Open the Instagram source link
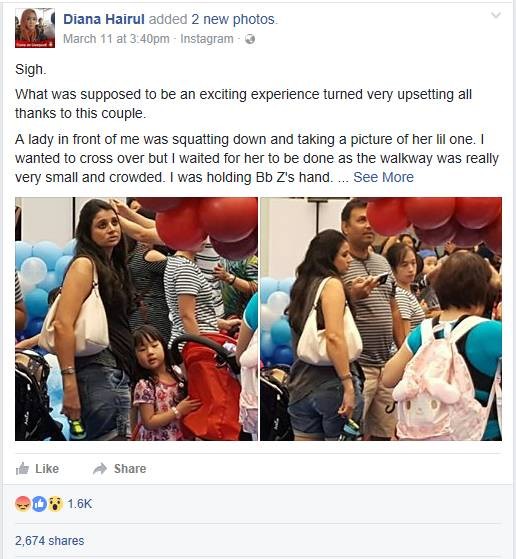This screenshot has height=559, width=516. [207, 39]
